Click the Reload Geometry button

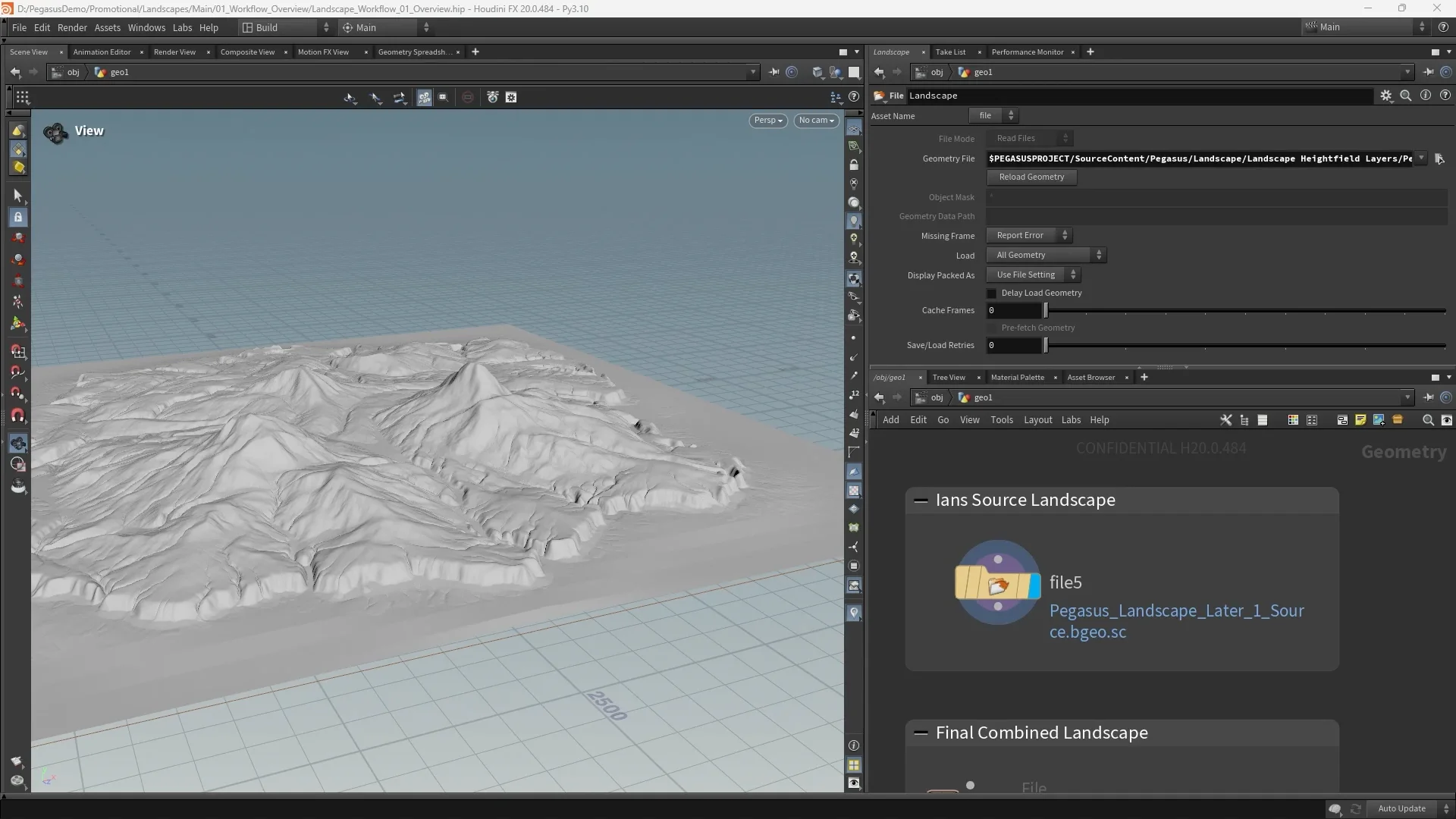1031,177
